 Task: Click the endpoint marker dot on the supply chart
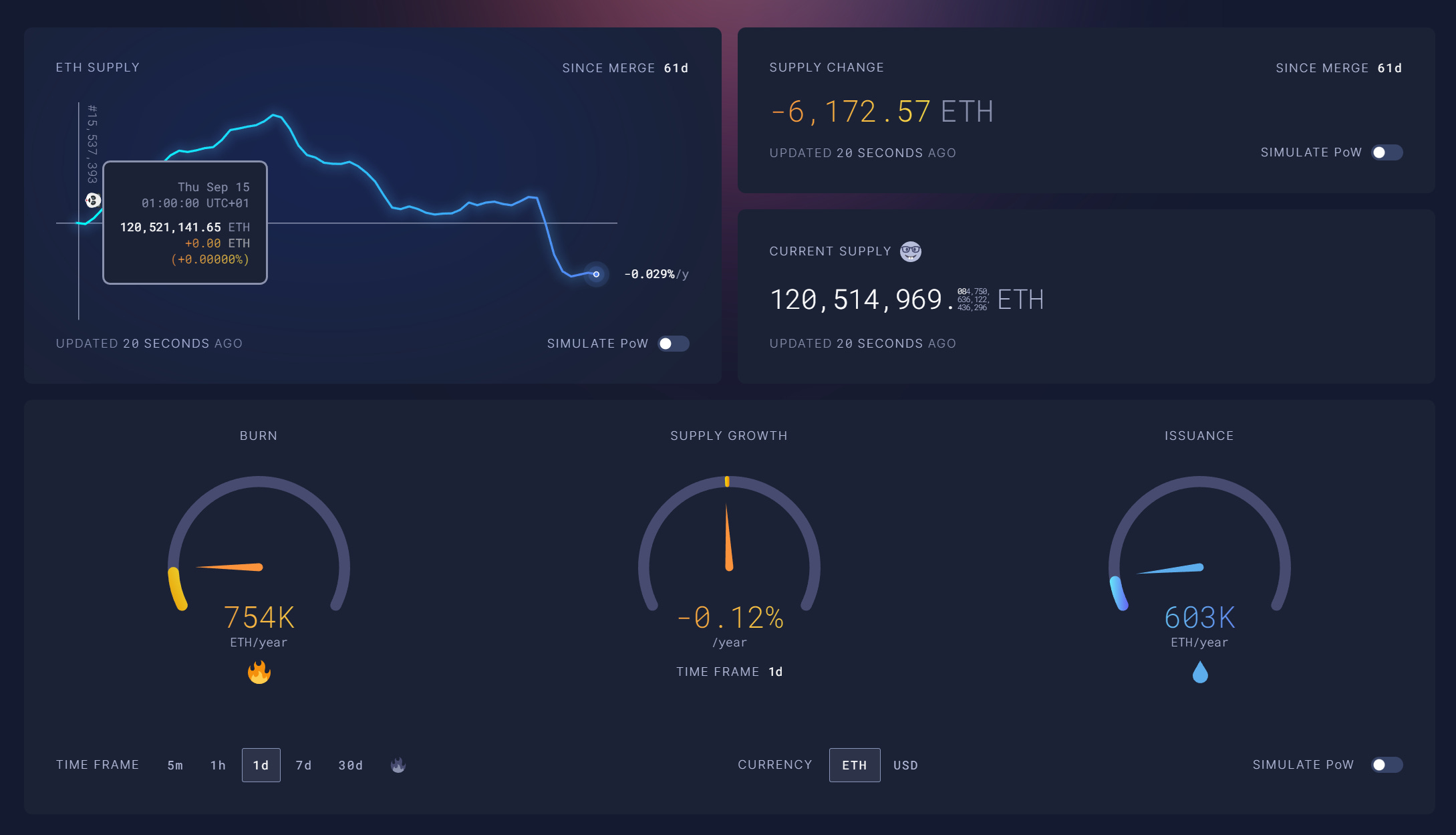pos(595,274)
